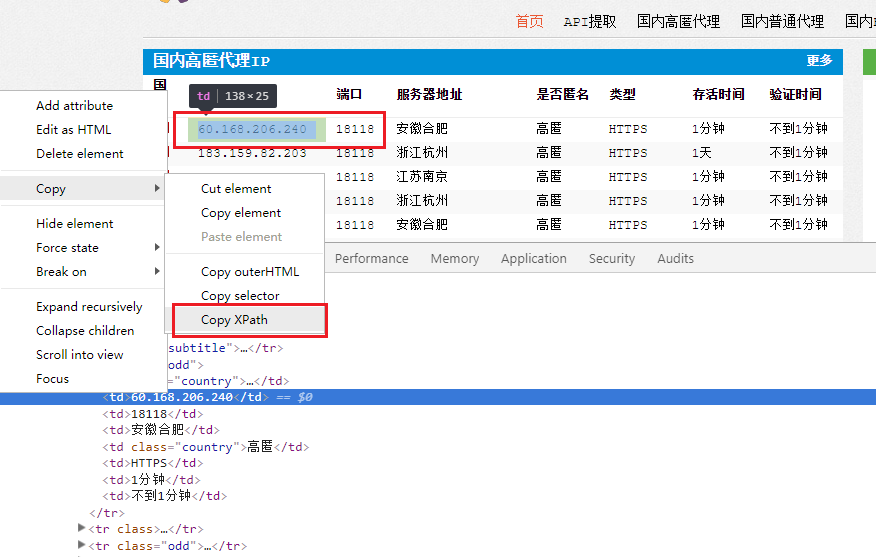Select Delete element menu entry
Viewport: 876px width, 557px height.
[x=79, y=154]
